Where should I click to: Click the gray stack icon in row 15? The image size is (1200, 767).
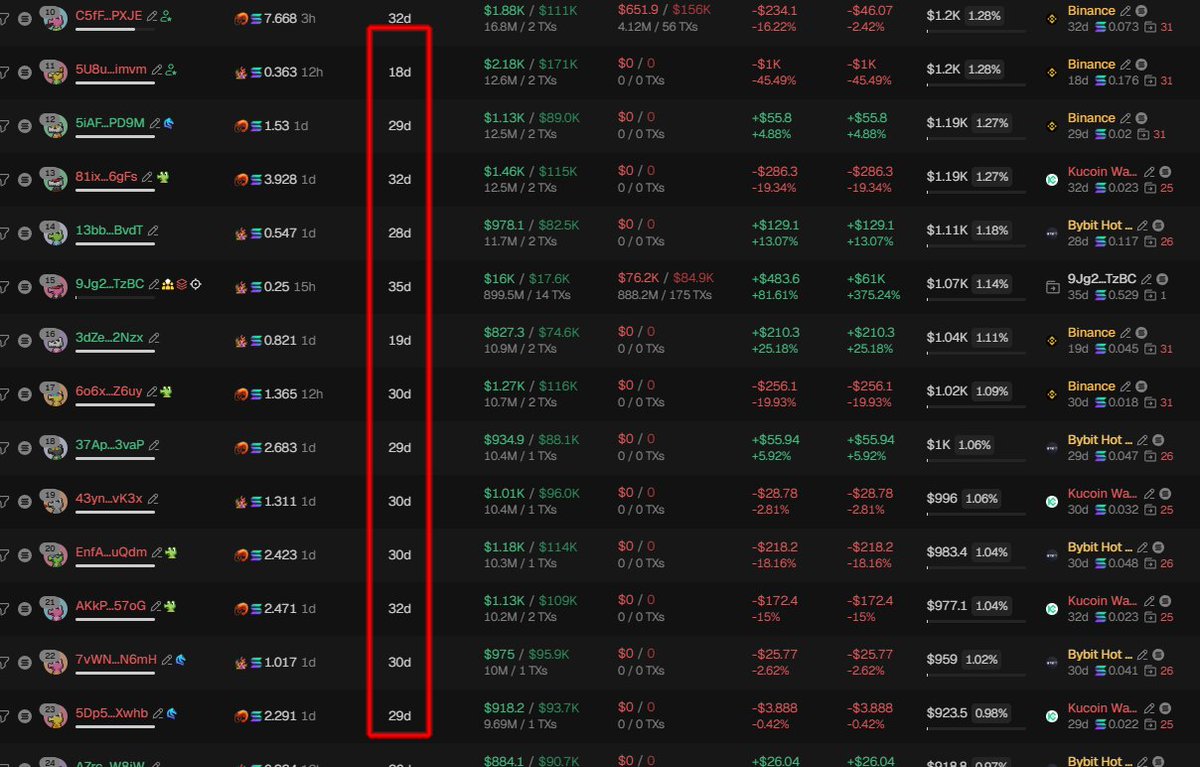[25, 287]
